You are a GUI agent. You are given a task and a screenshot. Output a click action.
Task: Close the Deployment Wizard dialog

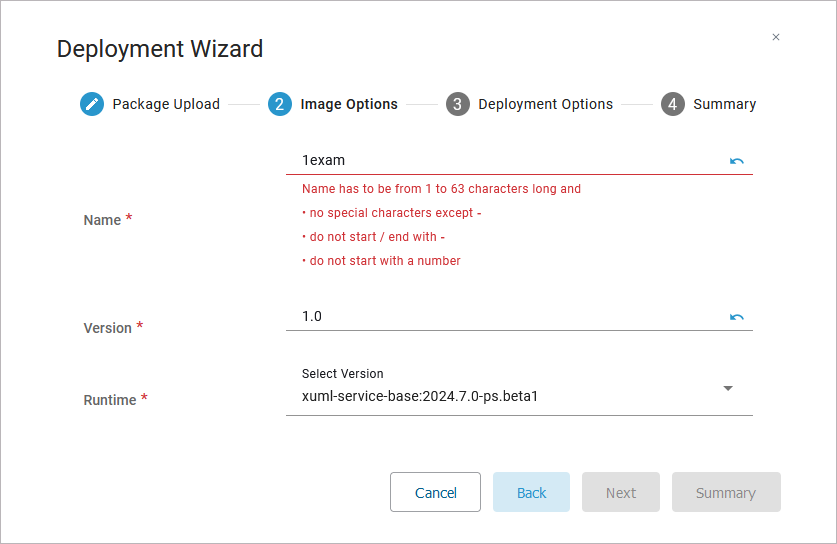[776, 37]
